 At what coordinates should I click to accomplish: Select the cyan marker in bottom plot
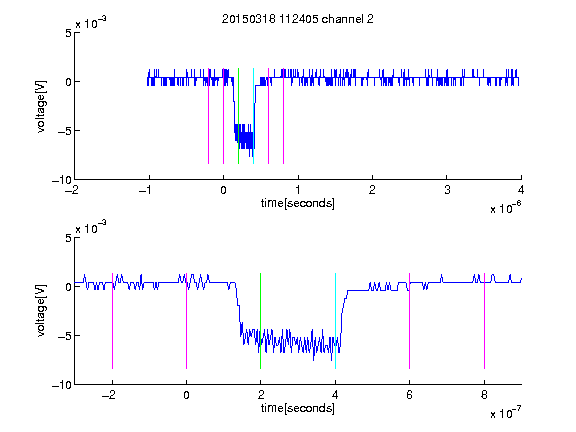pyautogui.click(x=335, y=321)
